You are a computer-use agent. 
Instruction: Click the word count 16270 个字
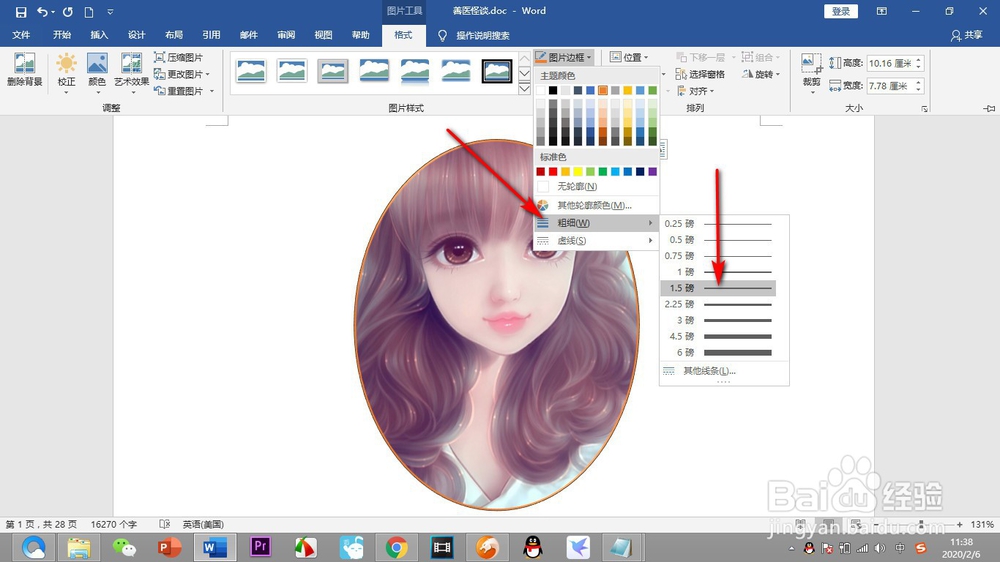(114, 524)
